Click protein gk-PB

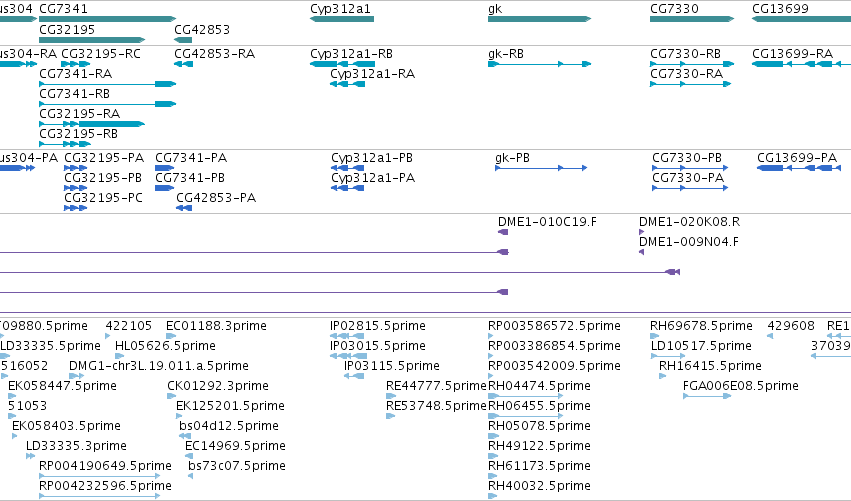pyautogui.click(x=541, y=168)
